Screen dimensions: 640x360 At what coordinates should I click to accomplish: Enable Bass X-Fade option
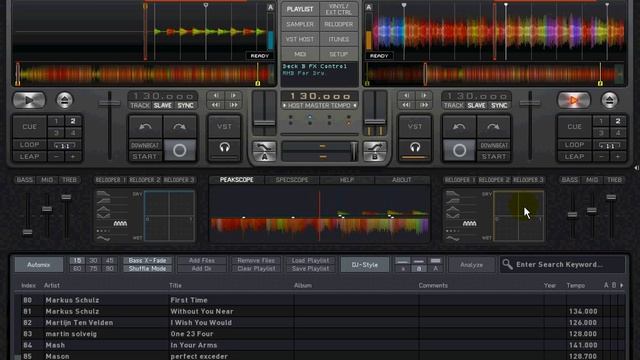click(x=147, y=260)
